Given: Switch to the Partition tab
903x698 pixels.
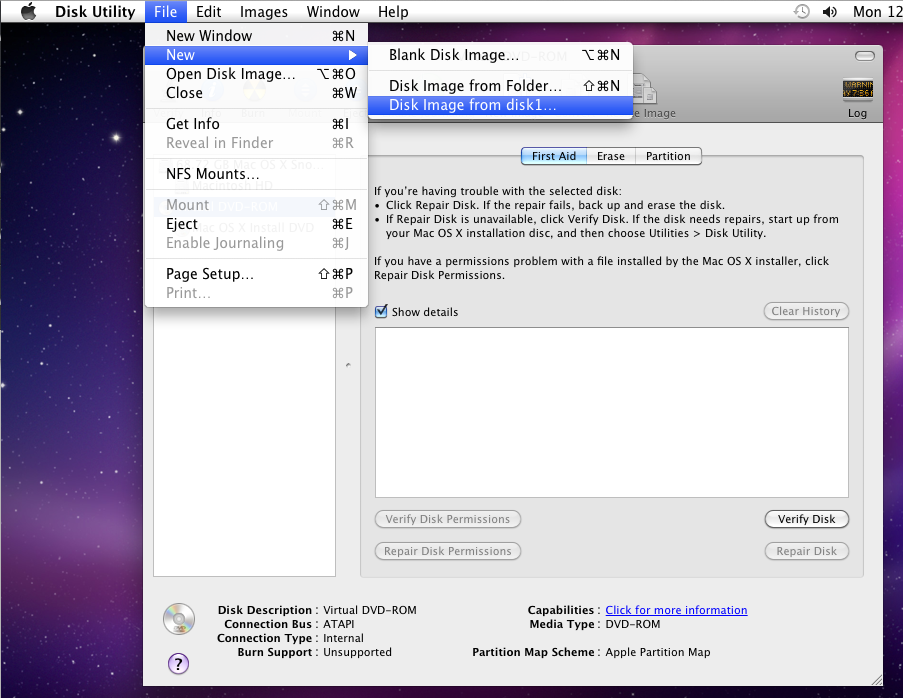Looking at the screenshot, I should 668,156.
